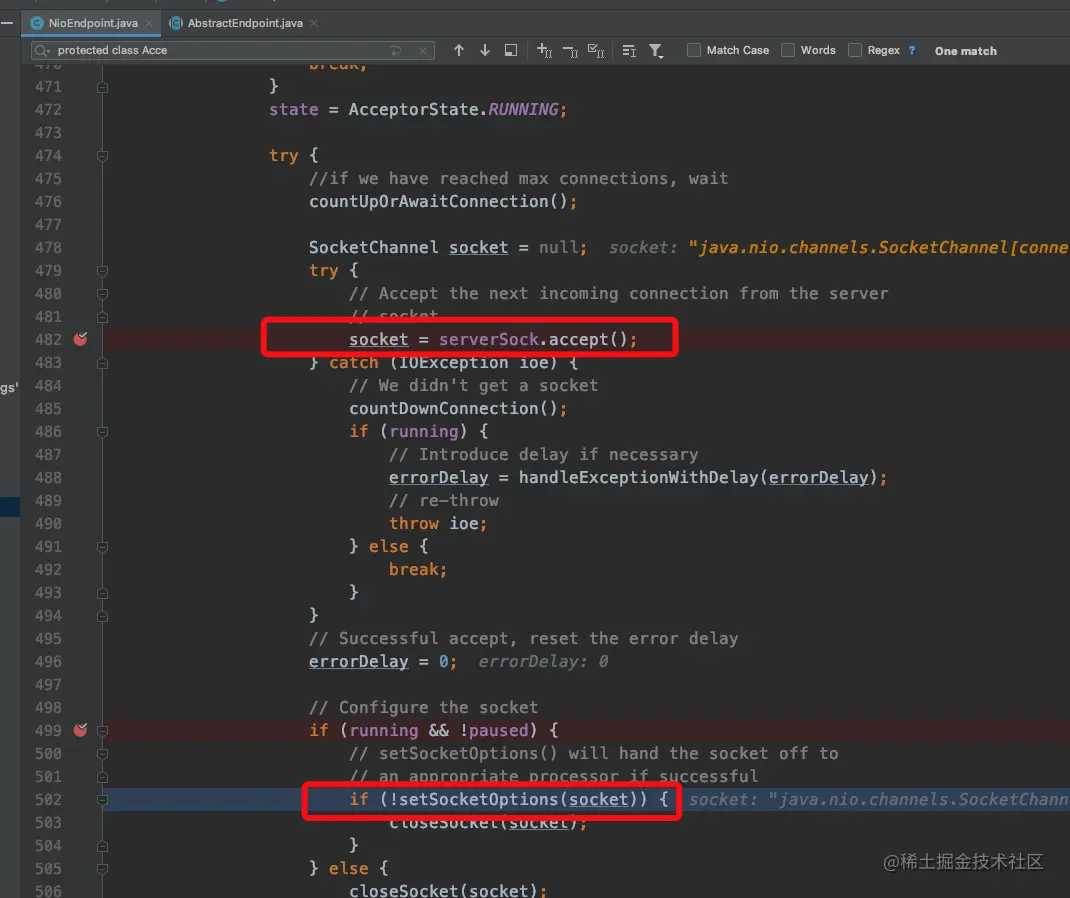Click 'closeSocket(socket)' on line 506
1070x898 pixels.
click(443, 890)
